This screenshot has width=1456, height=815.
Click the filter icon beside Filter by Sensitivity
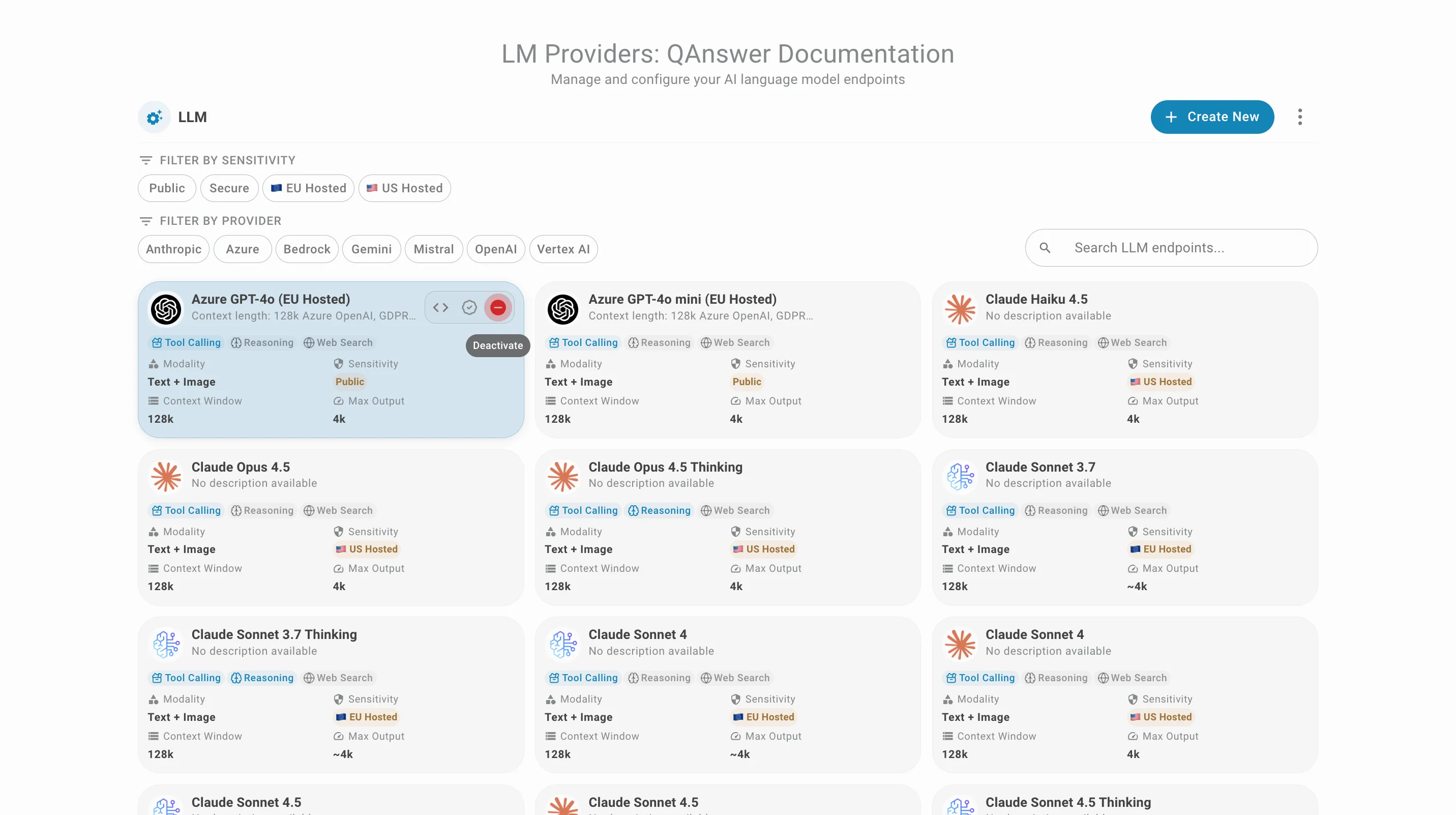tap(146, 161)
